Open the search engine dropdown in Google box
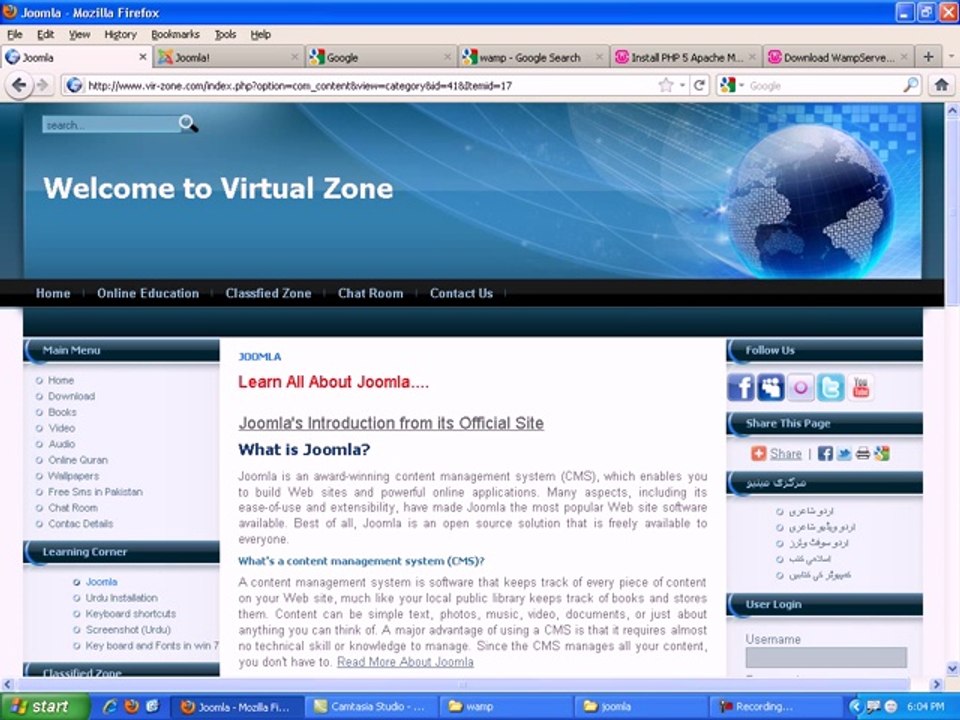The image size is (960, 720). coord(741,85)
